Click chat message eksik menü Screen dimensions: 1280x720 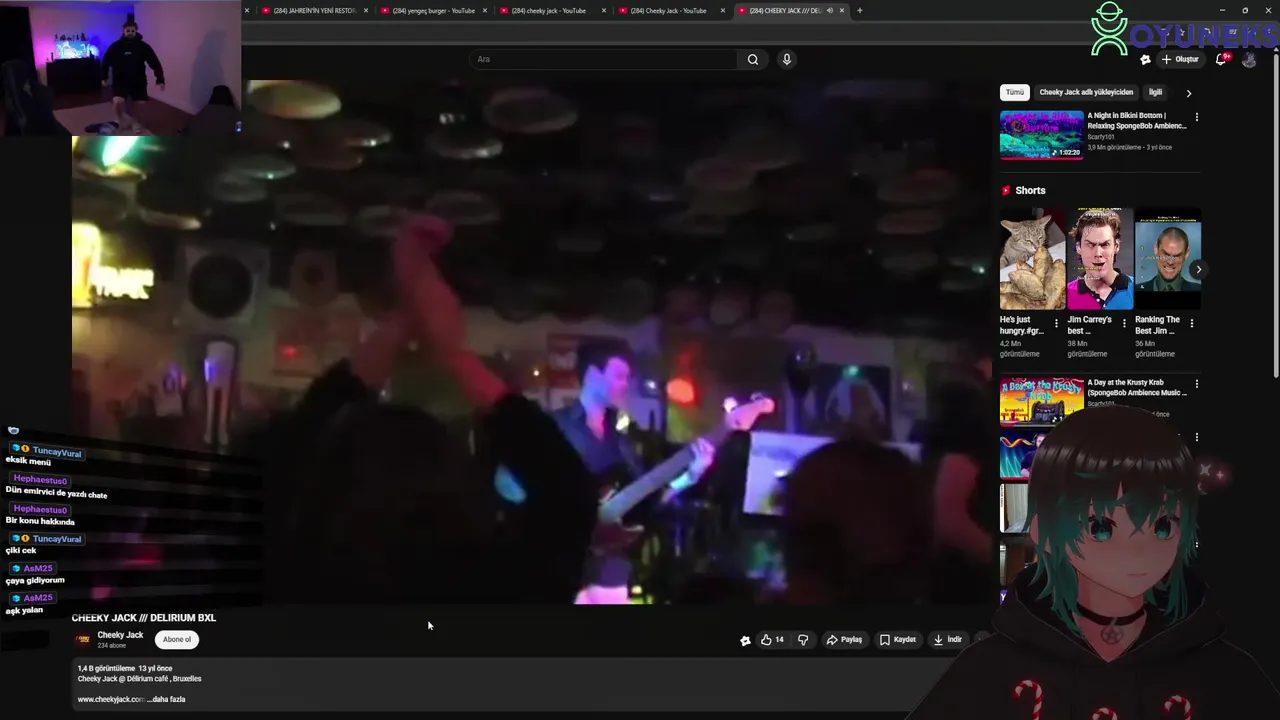pyautogui.click(x=28, y=462)
